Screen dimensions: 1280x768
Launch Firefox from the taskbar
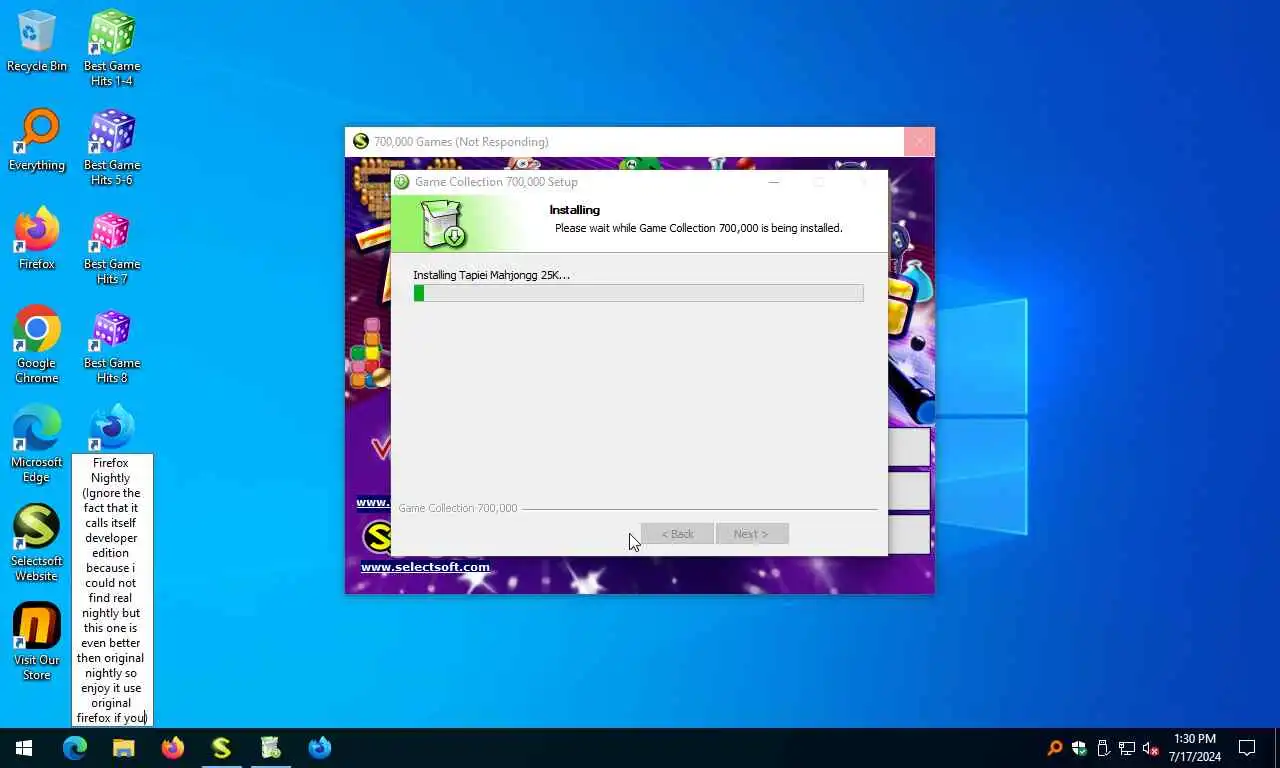point(173,748)
